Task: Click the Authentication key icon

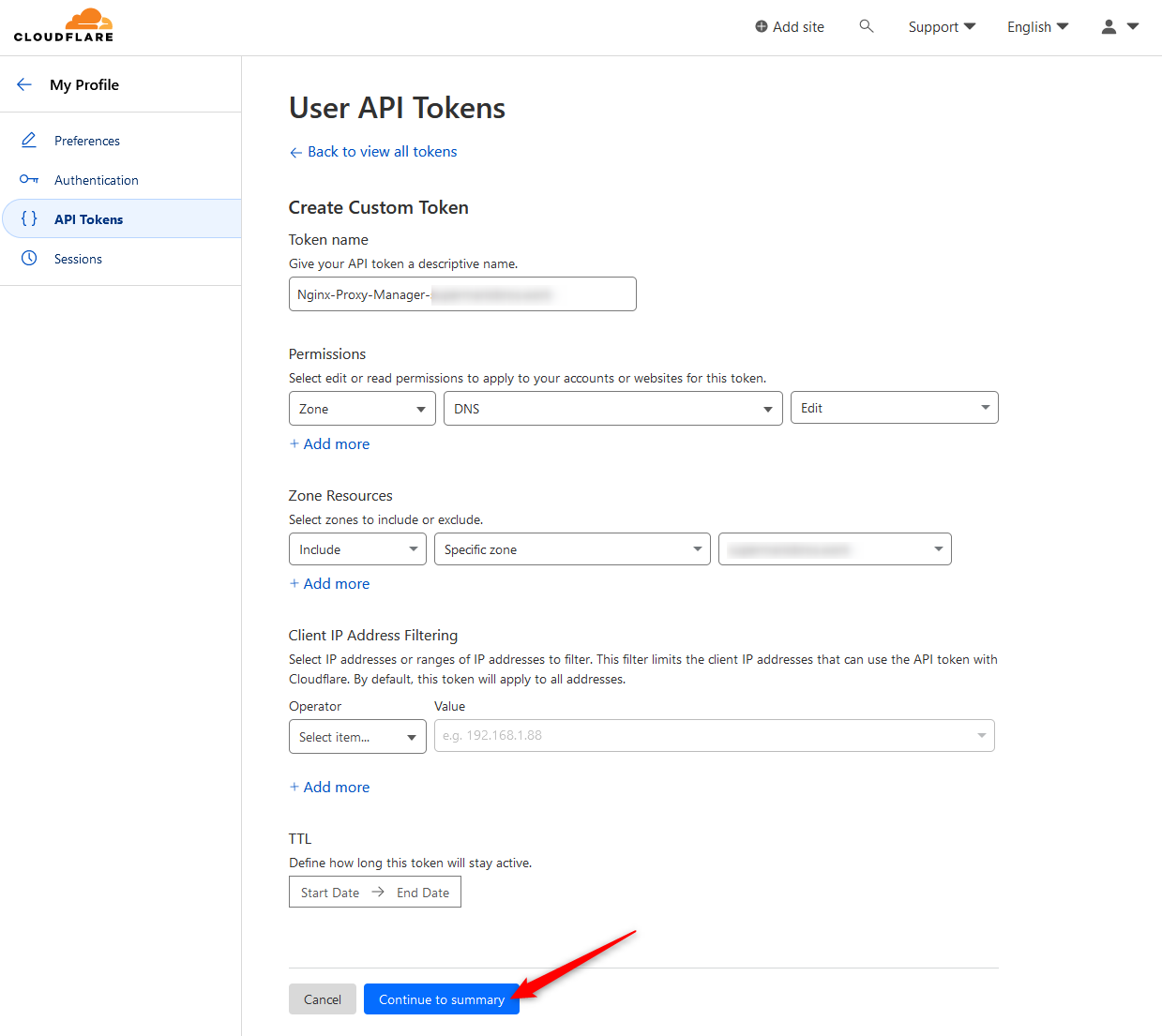Action: tap(29, 180)
